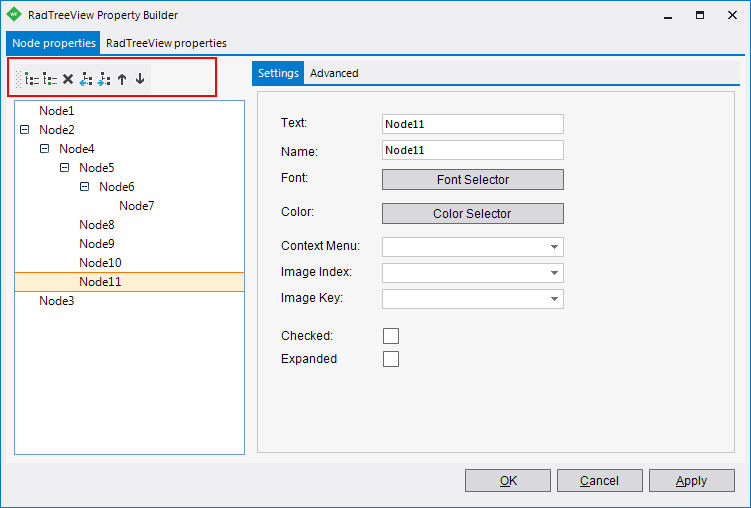Move the node up with the up arrow icon
The image size is (751, 508).
pyautogui.click(x=122, y=79)
